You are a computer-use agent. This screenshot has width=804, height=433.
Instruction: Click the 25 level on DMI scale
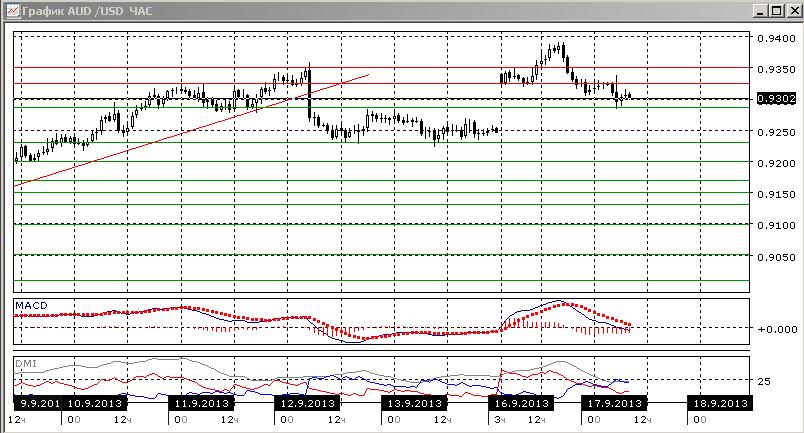pyautogui.click(x=764, y=381)
